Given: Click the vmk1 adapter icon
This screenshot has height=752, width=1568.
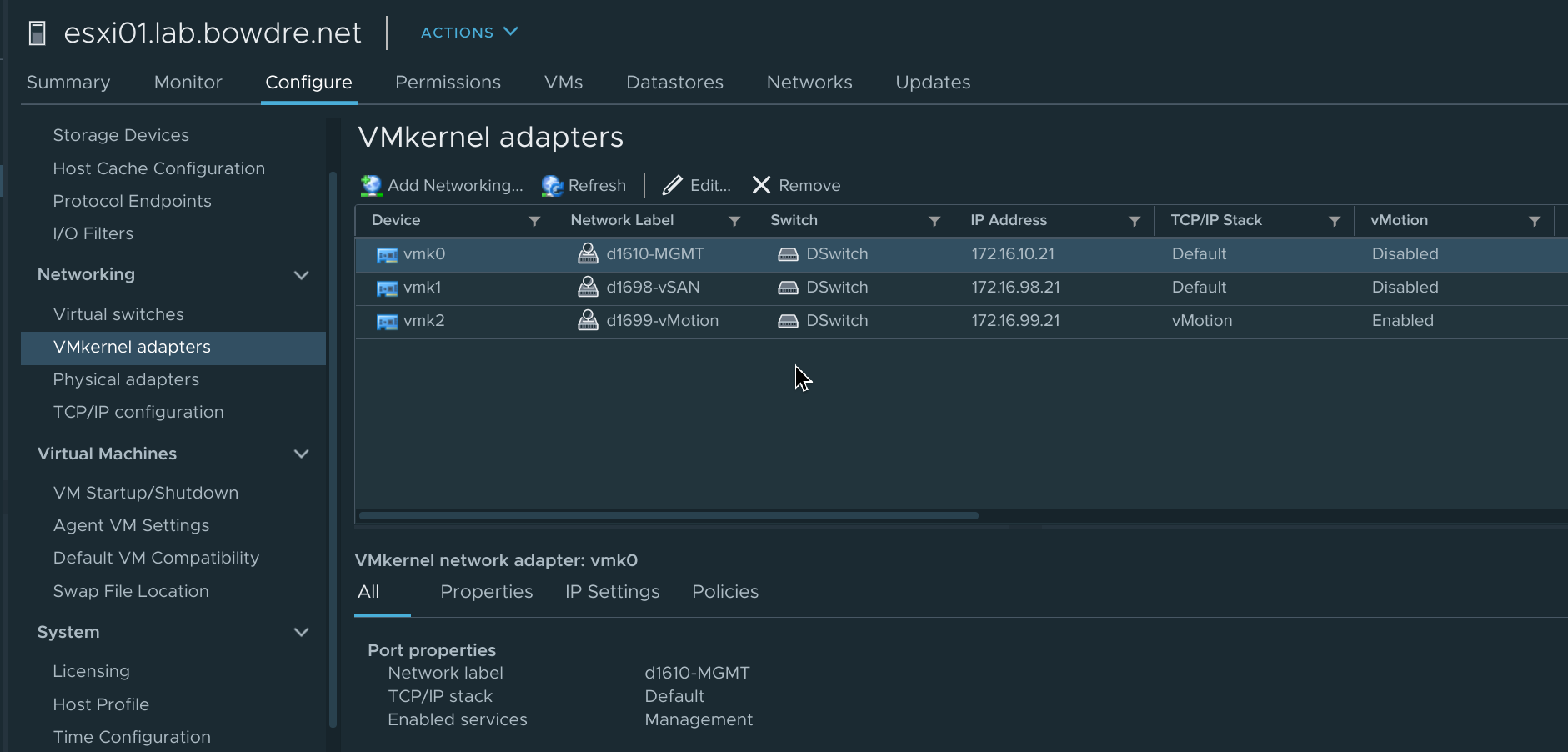Looking at the screenshot, I should coord(387,288).
